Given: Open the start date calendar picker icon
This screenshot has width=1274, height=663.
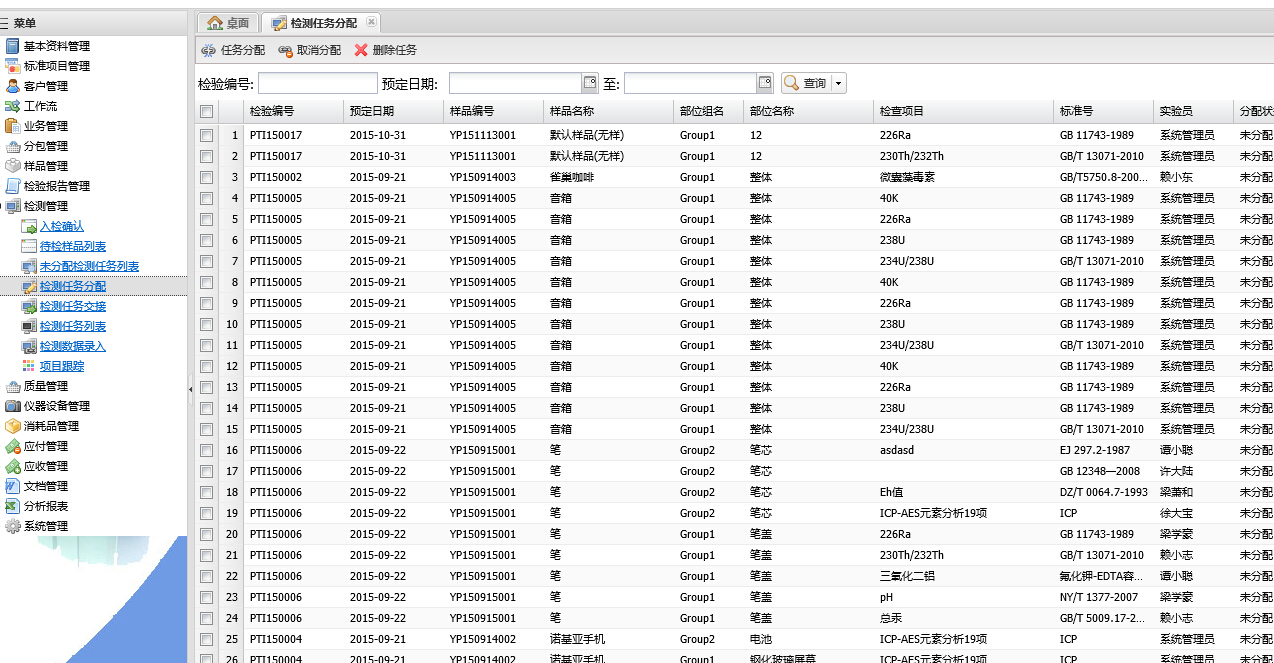Looking at the screenshot, I should click(x=590, y=83).
